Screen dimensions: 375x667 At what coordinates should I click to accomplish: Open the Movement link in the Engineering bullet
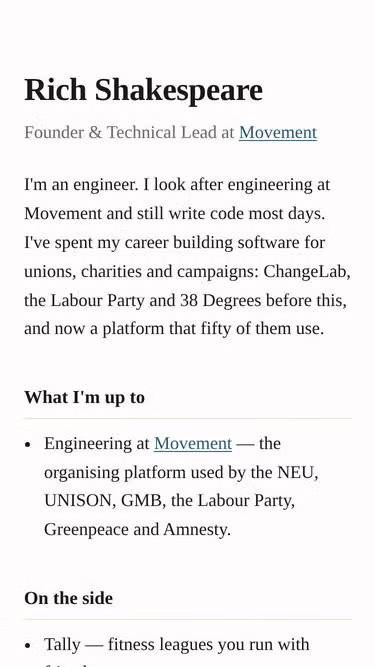click(193, 444)
